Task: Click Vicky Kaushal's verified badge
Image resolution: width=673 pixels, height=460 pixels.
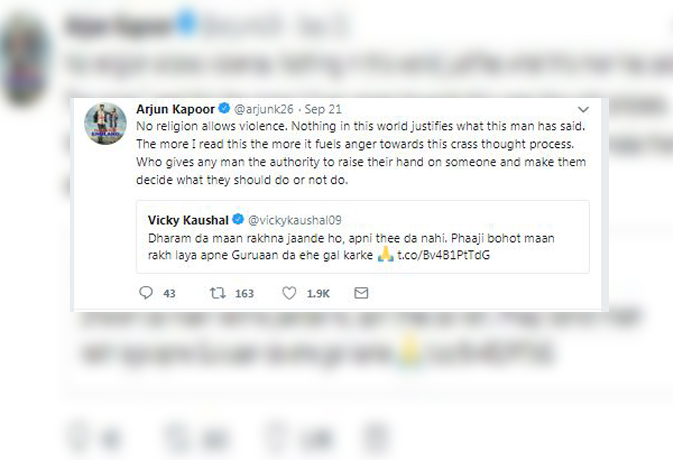Action: (x=238, y=219)
